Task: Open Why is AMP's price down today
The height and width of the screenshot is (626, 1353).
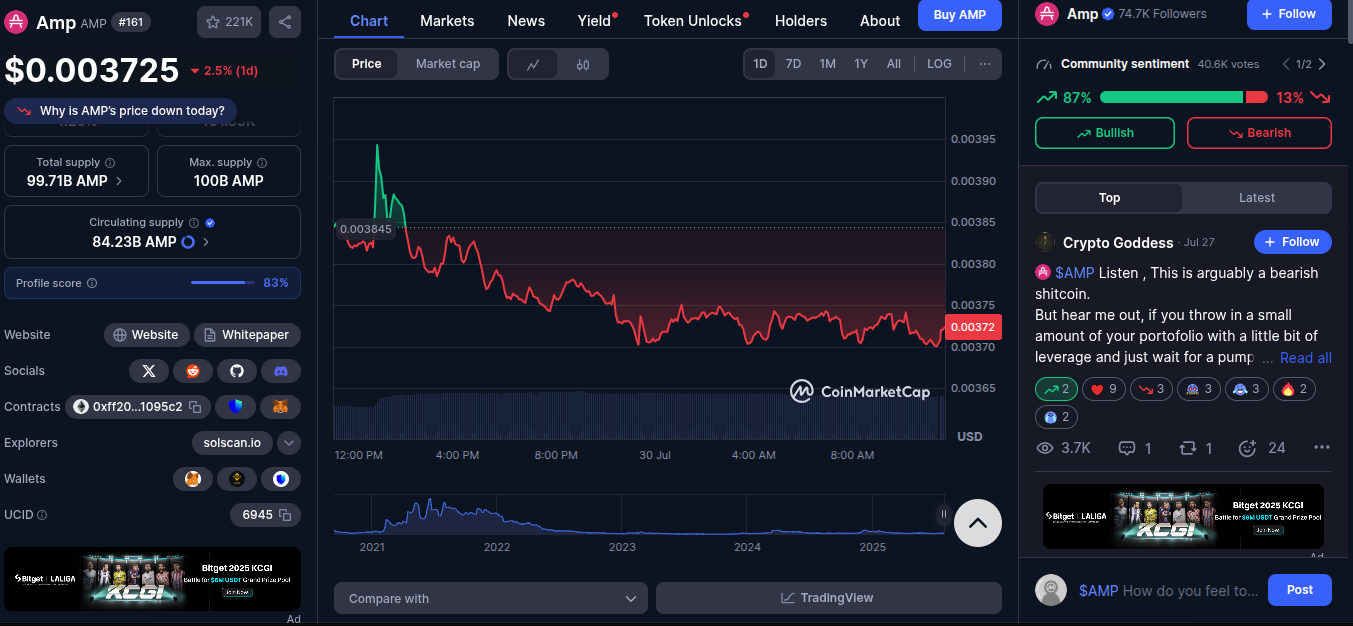Action: click(x=121, y=111)
